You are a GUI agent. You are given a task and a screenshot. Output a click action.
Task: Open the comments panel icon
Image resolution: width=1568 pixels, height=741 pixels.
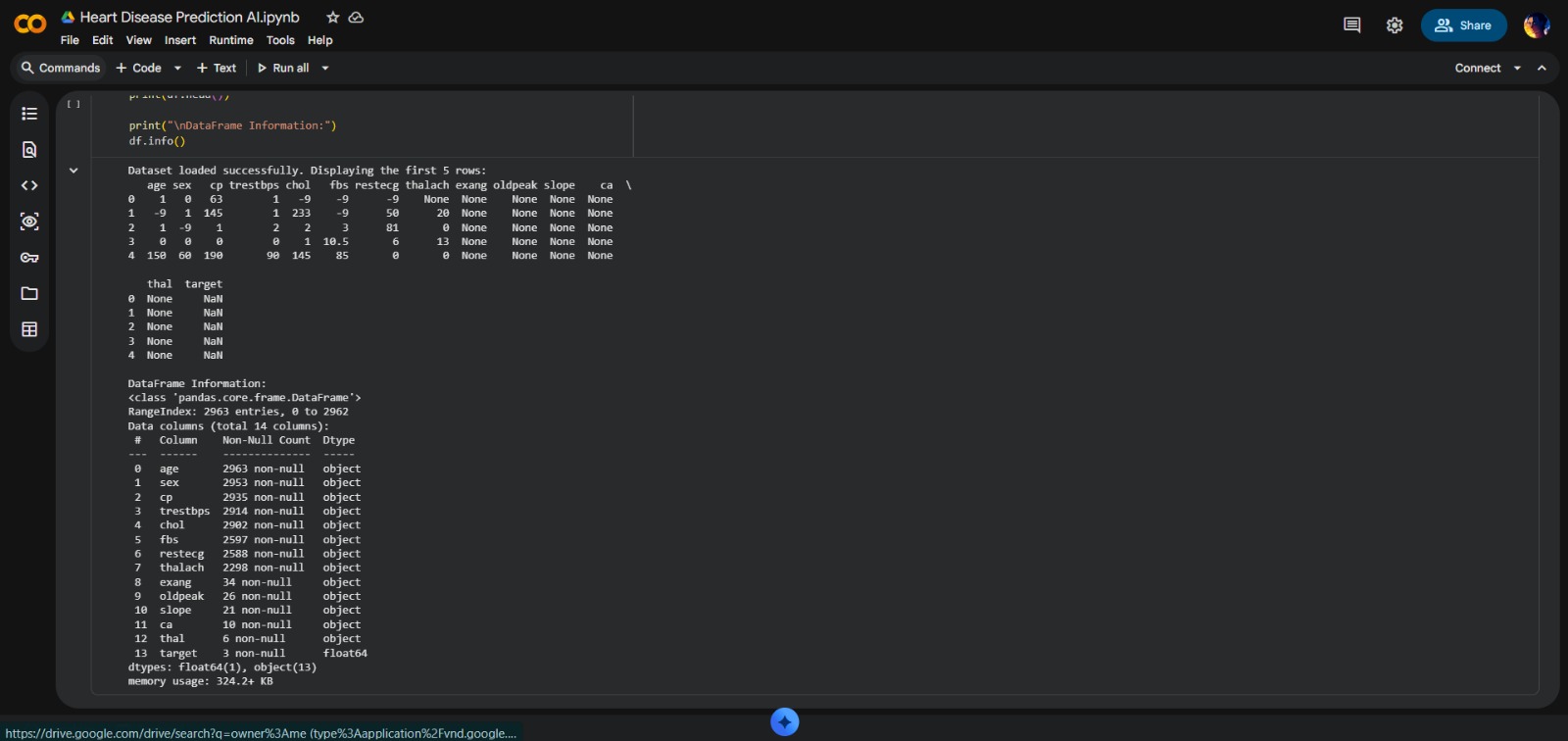point(1351,25)
